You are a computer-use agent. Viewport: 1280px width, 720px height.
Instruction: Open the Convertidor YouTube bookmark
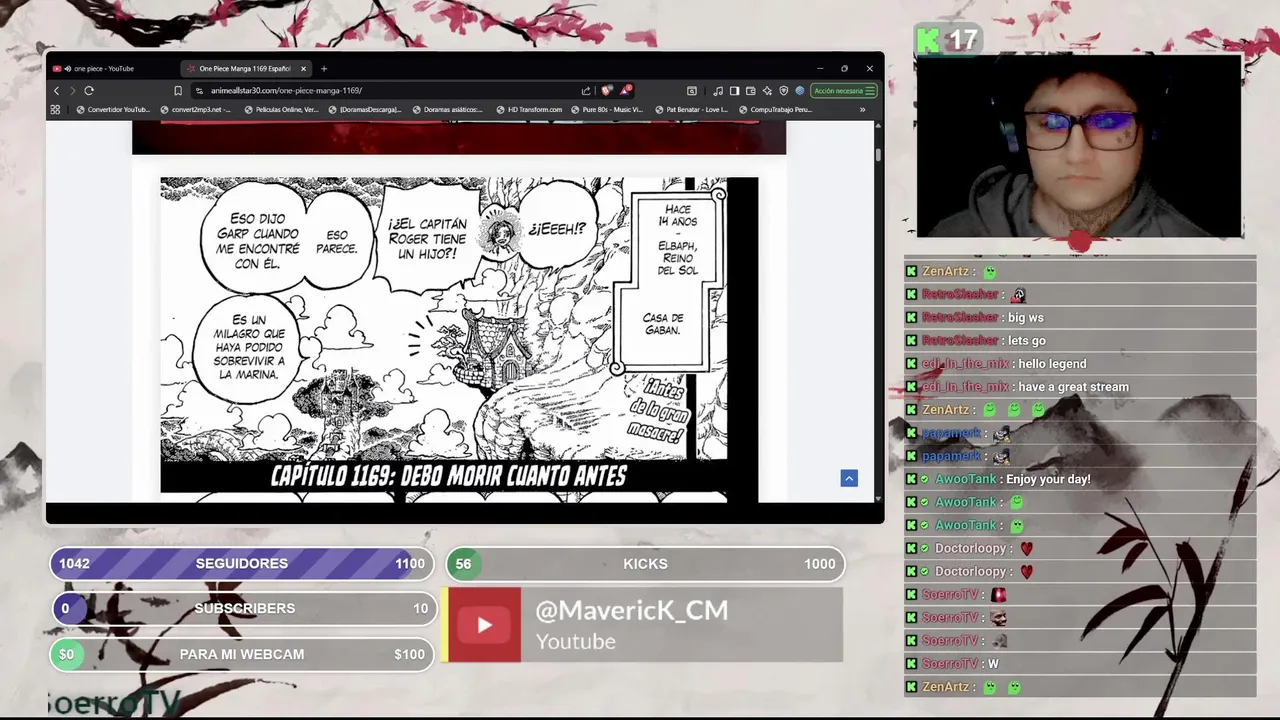pyautogui.click(x=113, y=110)
